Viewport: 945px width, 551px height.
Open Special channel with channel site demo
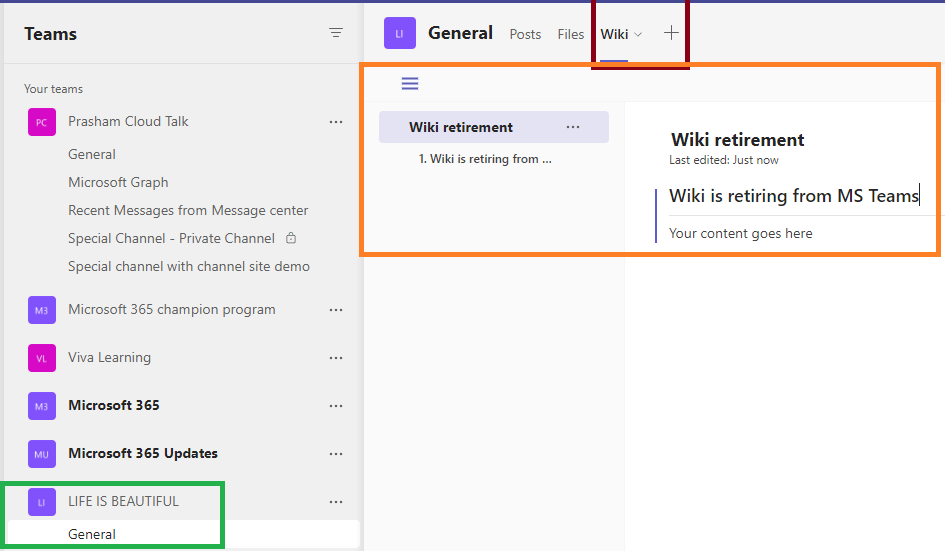(x=189, y=266)
